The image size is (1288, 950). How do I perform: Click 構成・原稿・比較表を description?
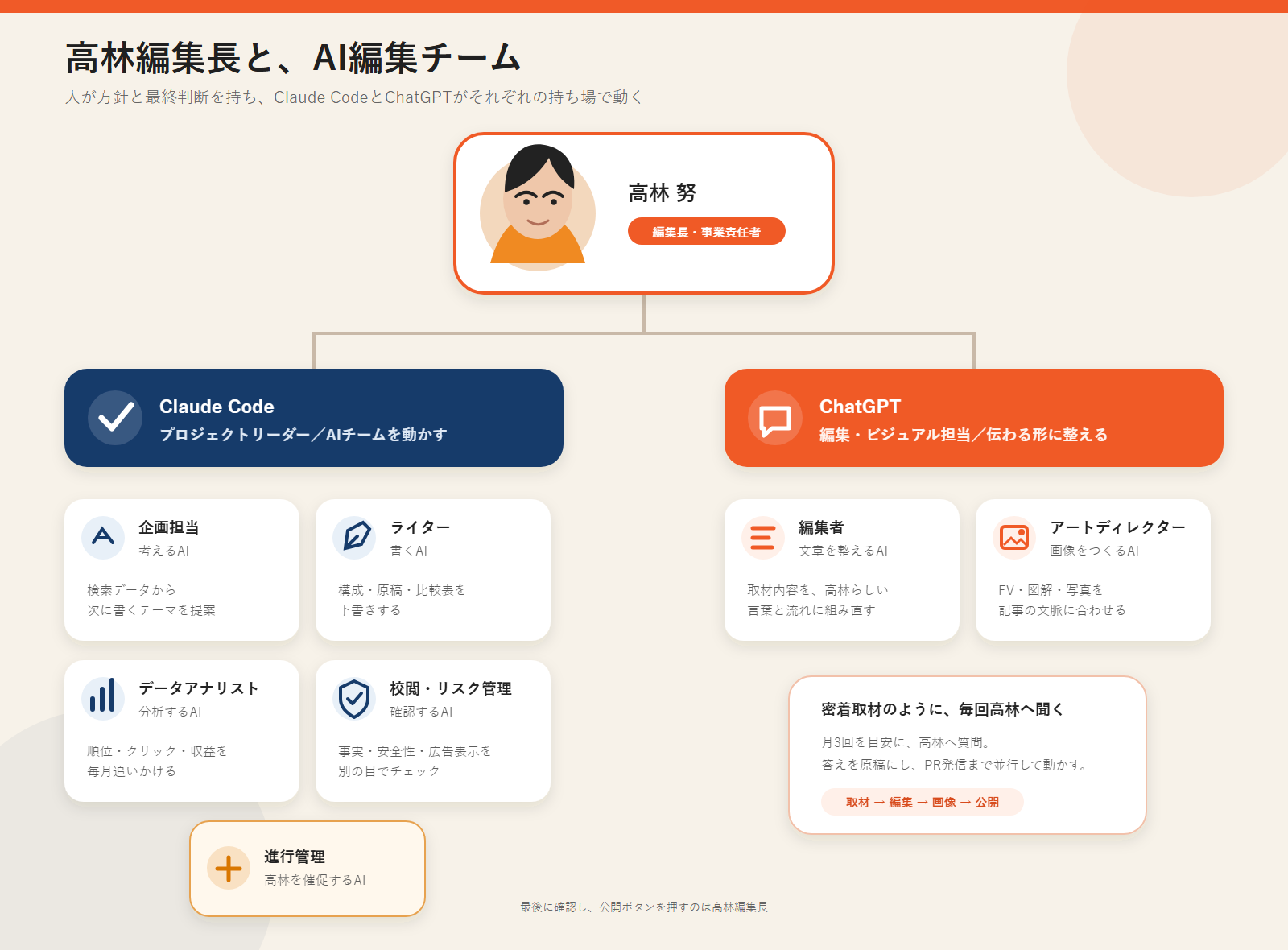pos(402,590)
